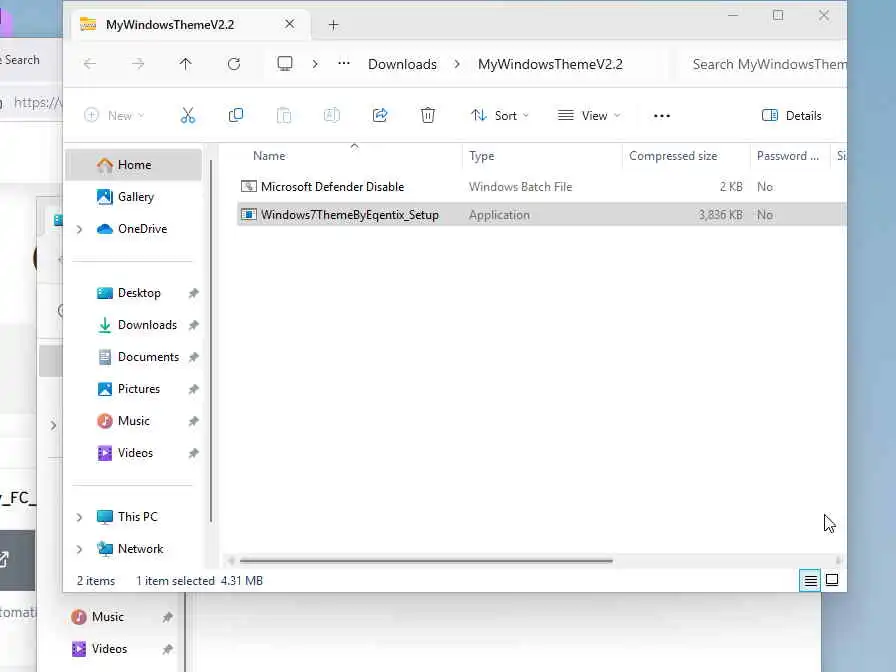This screenshot has width=896, height=672.
Task: Open Videos quick access folder
Action: click(135, 453)
